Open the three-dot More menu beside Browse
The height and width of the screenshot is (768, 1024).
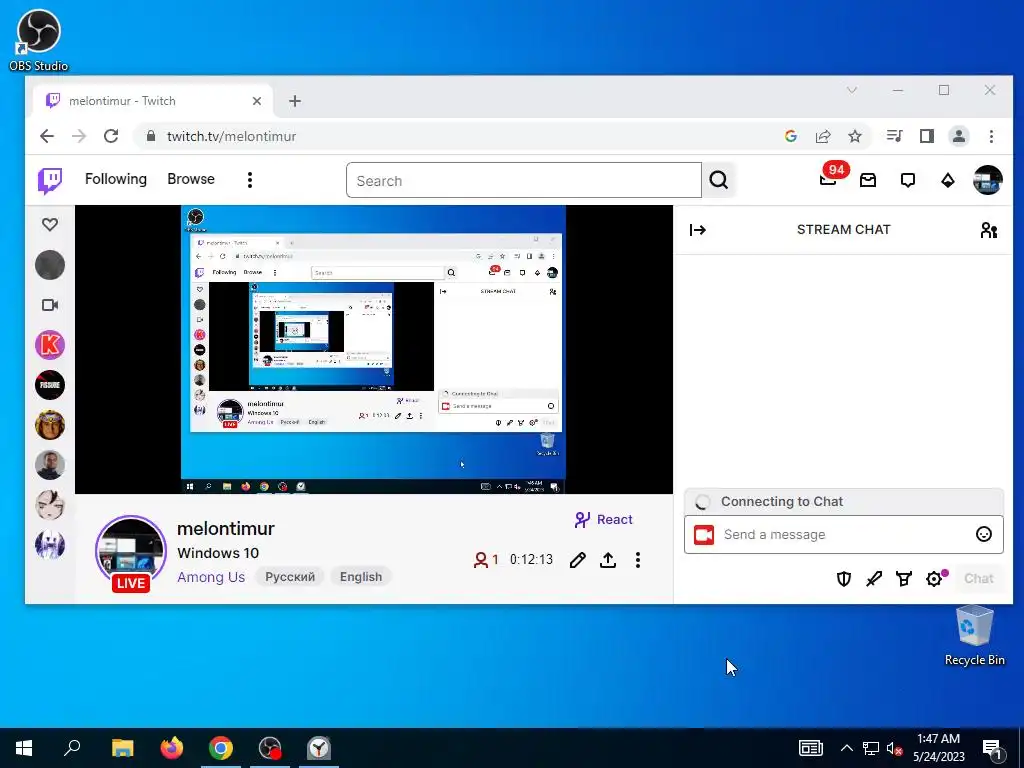[249, 180]
